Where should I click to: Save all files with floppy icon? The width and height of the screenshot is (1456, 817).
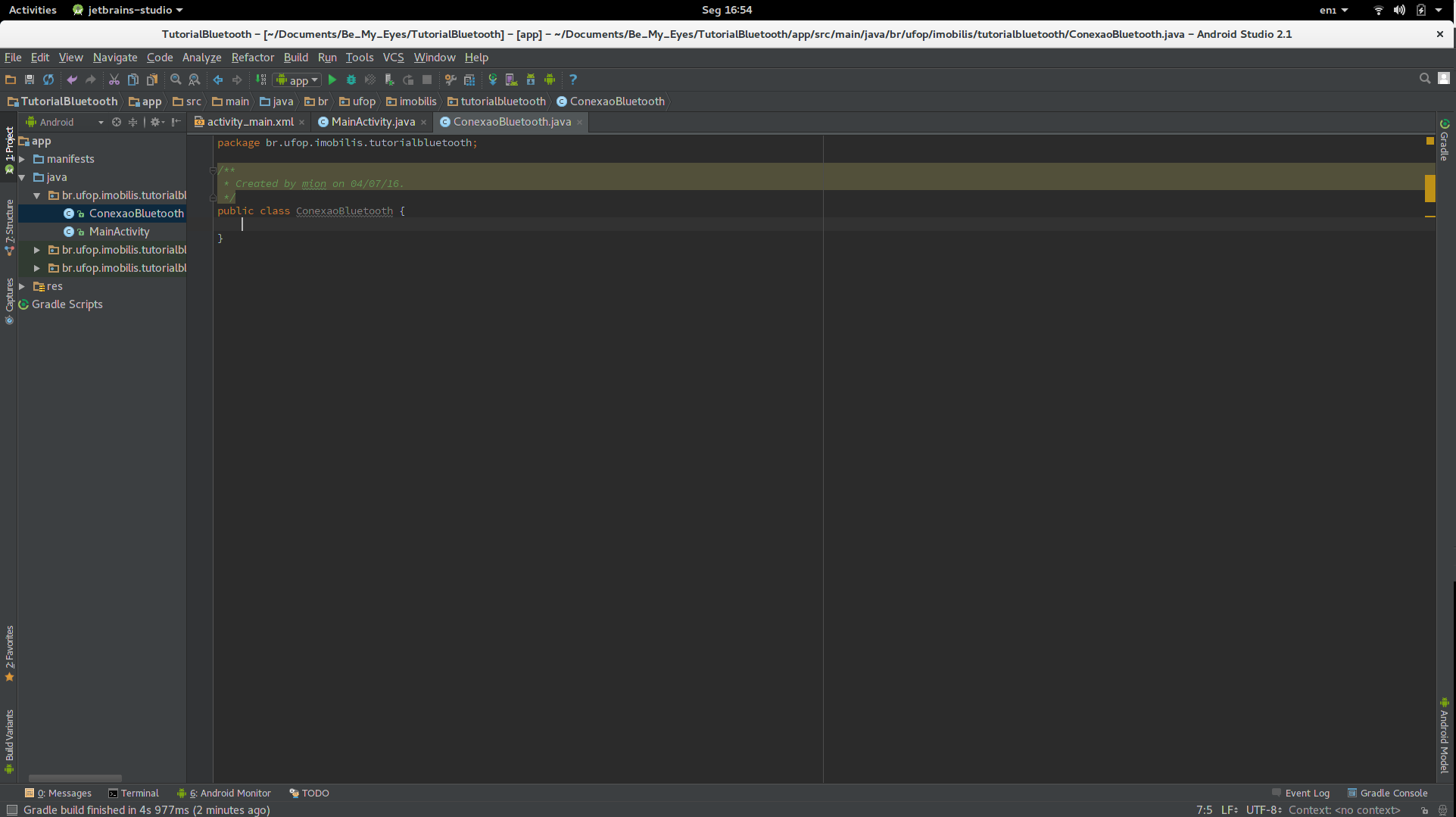click(x=30, y=80)
